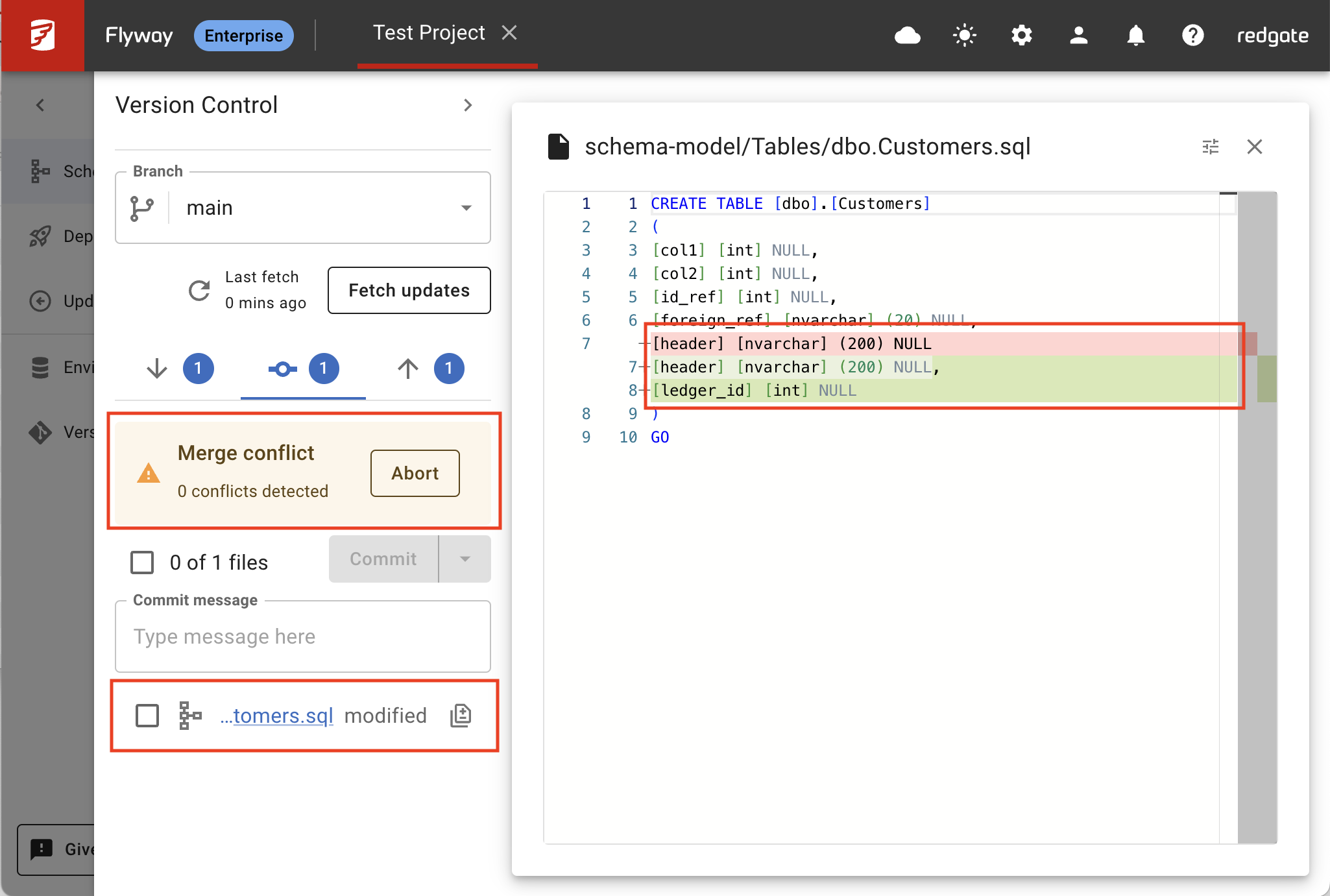Close the dbo.Customers.sql diff panel
The image size is (1330, 896).
click(1255, 147)
